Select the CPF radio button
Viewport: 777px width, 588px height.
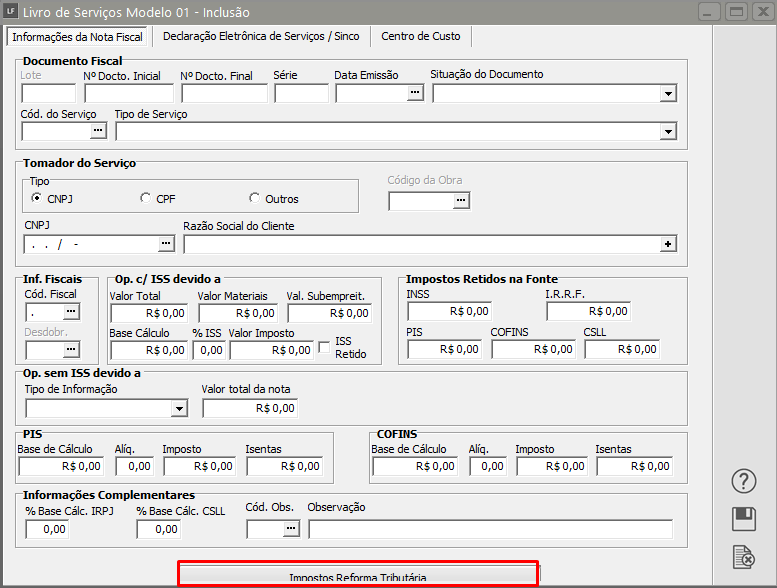(x=145, y=198)
